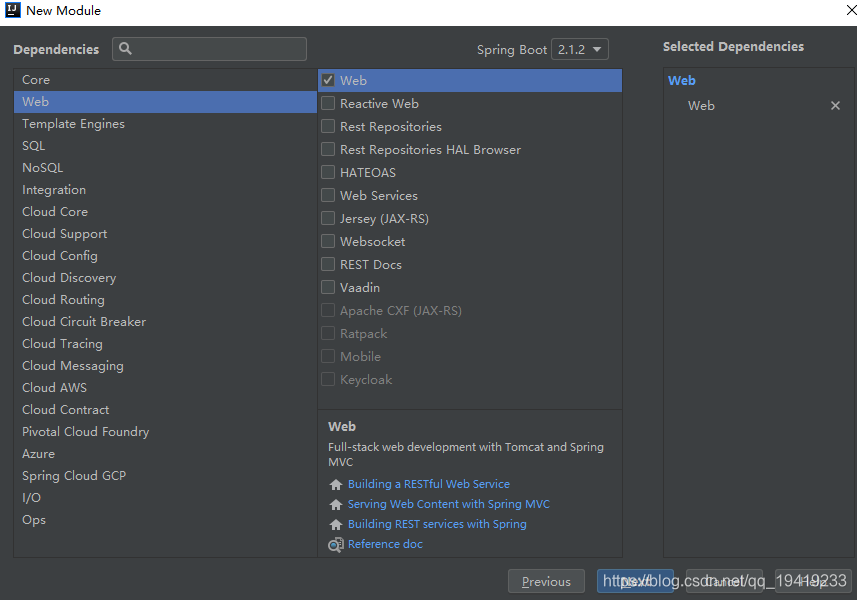Select the Web category in list
Image resolution: width=857 pixels, height=600 pixels.
point(165,102)
